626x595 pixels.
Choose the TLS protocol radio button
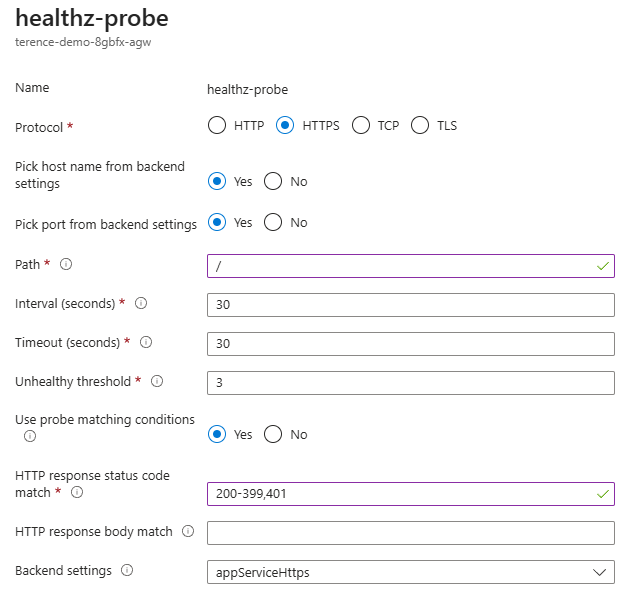pyautogui.click(x=420, y=125)
